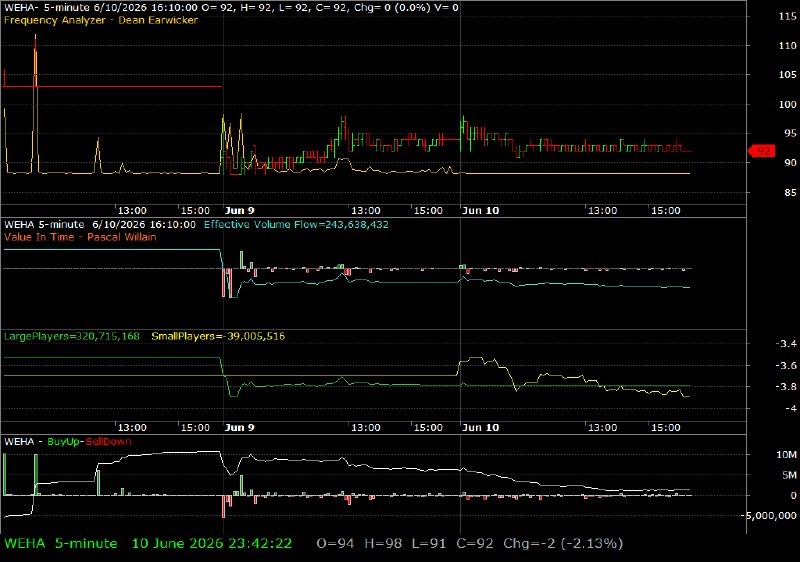This screenshot has width=800, height=562.
Task: Click the '10 June 2026 23:42:22' timestamp
Action: [212, 544]
